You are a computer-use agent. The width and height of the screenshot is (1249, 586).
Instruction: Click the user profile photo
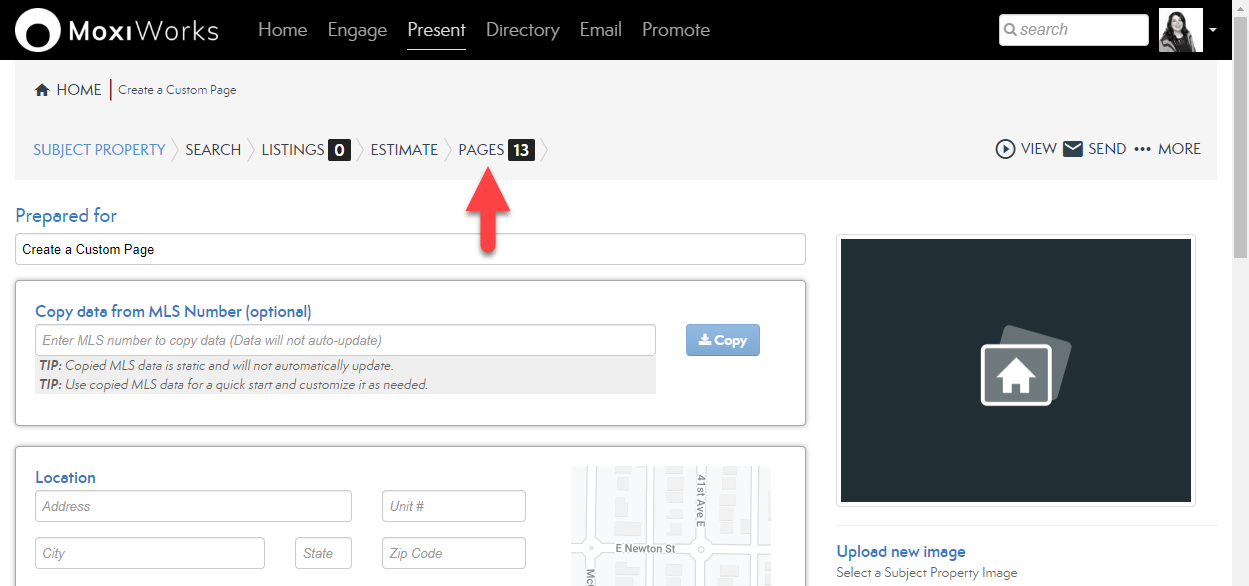tap(1181, 30)
